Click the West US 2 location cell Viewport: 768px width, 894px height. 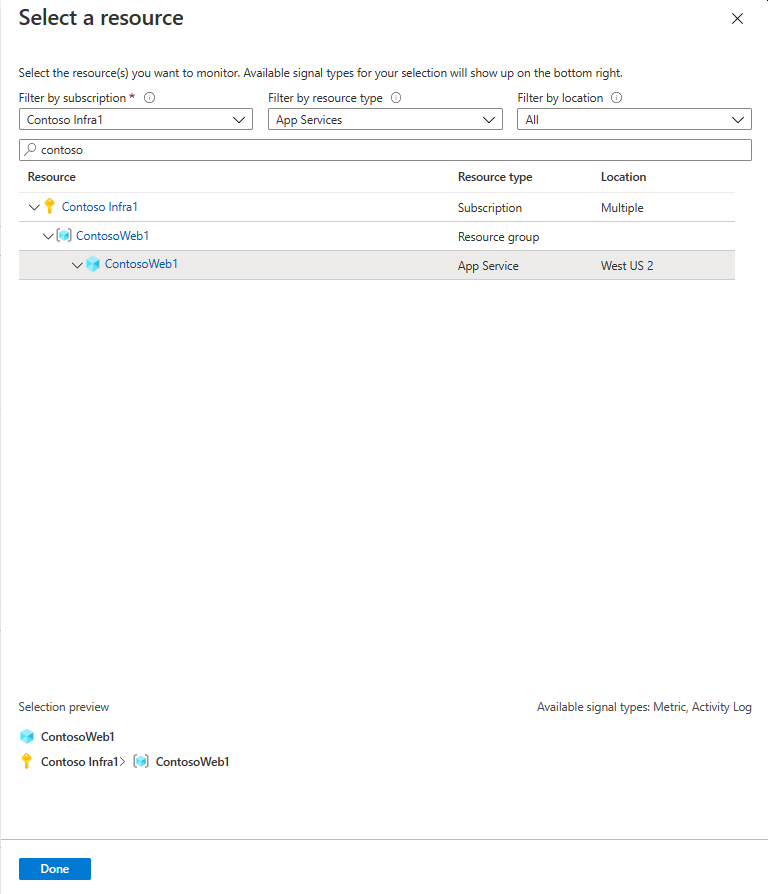click(x=627, y=266)
